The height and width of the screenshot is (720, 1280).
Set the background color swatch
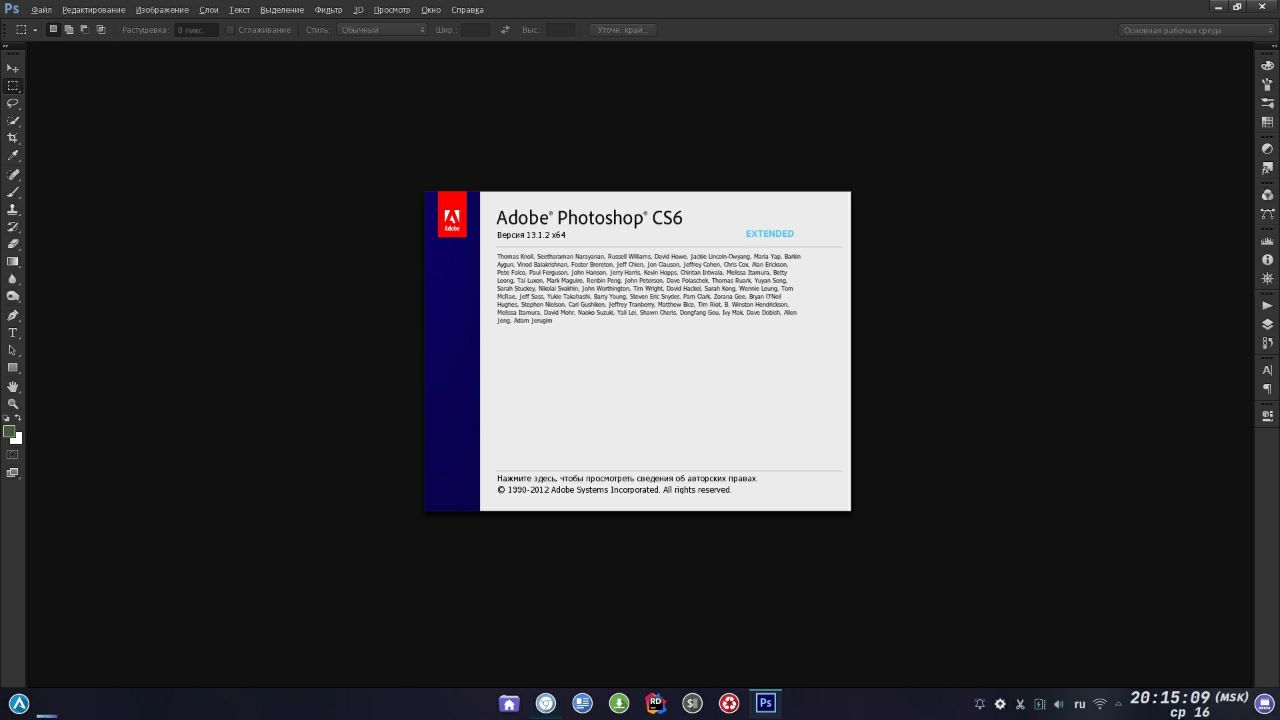click(x=17, y=439)
